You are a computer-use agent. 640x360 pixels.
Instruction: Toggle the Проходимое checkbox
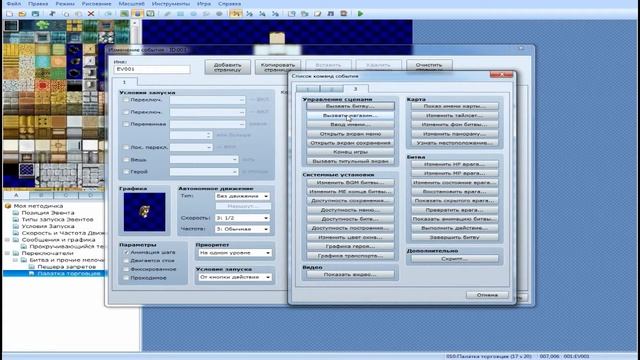[x=126, y=278]
